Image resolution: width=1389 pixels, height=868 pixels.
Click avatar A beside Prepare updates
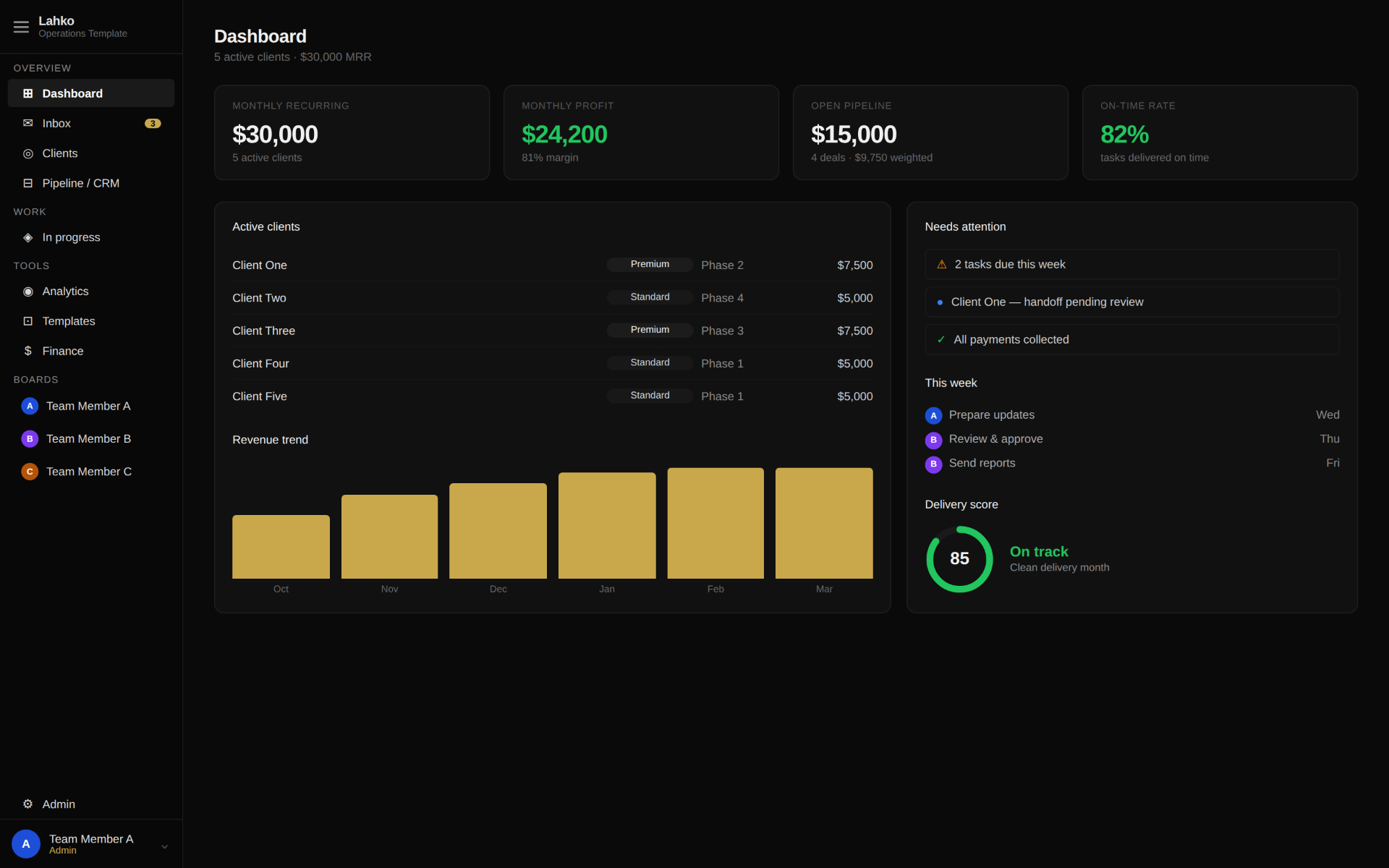click(x=933, y=415)
